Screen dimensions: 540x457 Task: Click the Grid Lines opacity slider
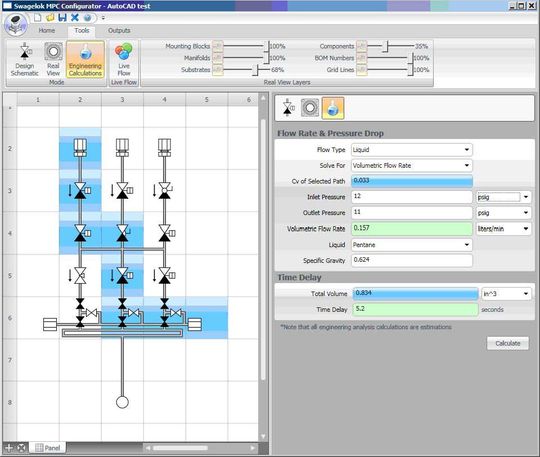(390, 70)
